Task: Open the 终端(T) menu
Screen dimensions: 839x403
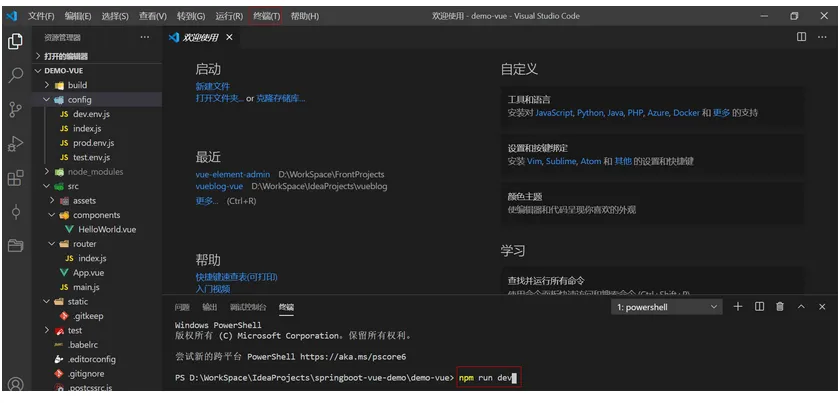Action: pos(266,16)
